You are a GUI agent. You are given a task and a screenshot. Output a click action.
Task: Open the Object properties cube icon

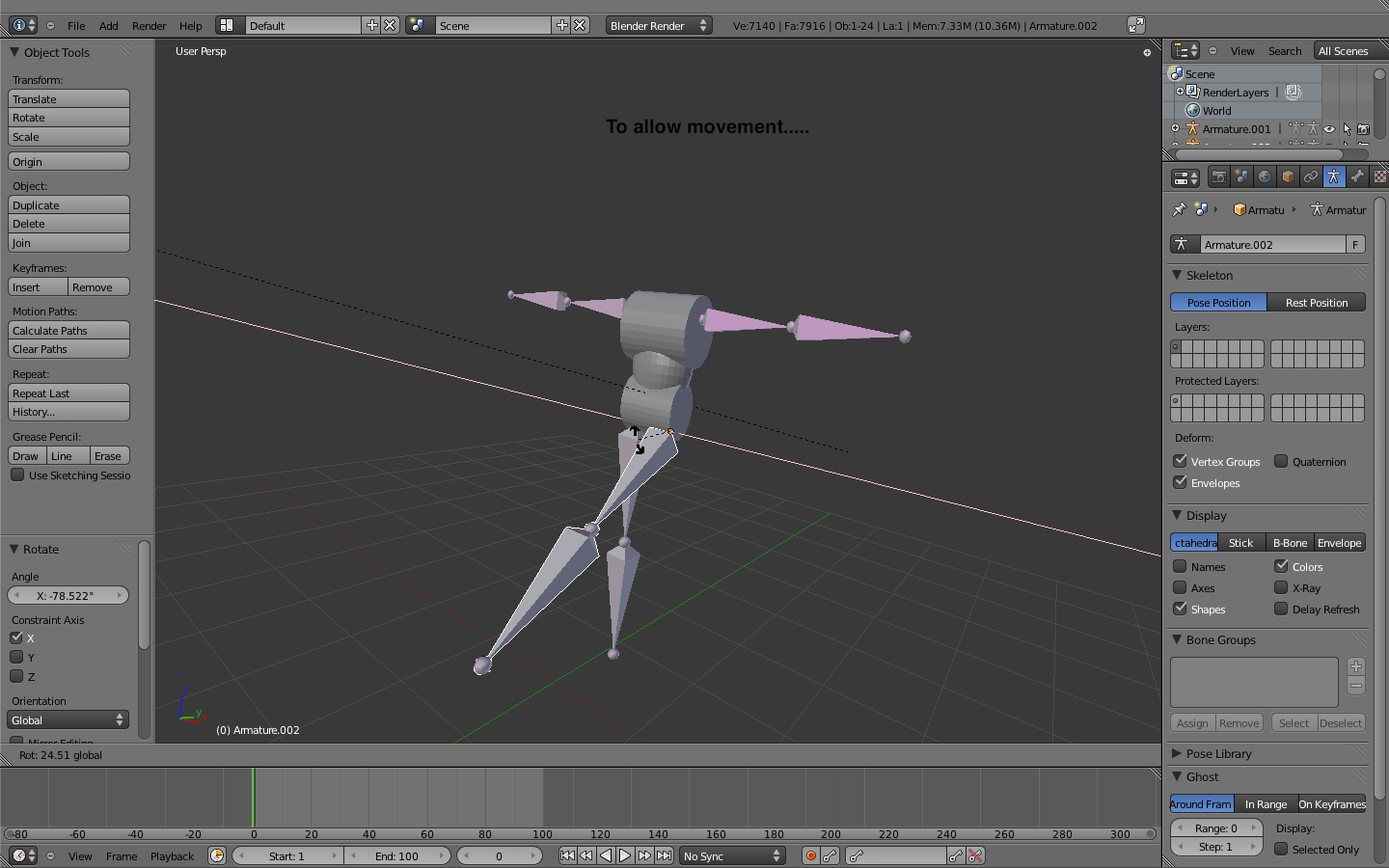1288,176
